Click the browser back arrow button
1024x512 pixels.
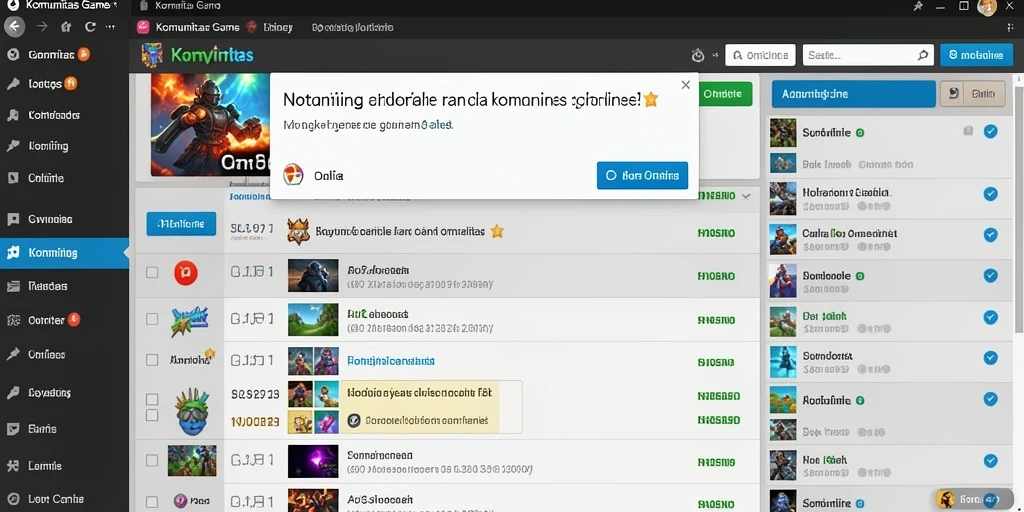coord(14,27)
